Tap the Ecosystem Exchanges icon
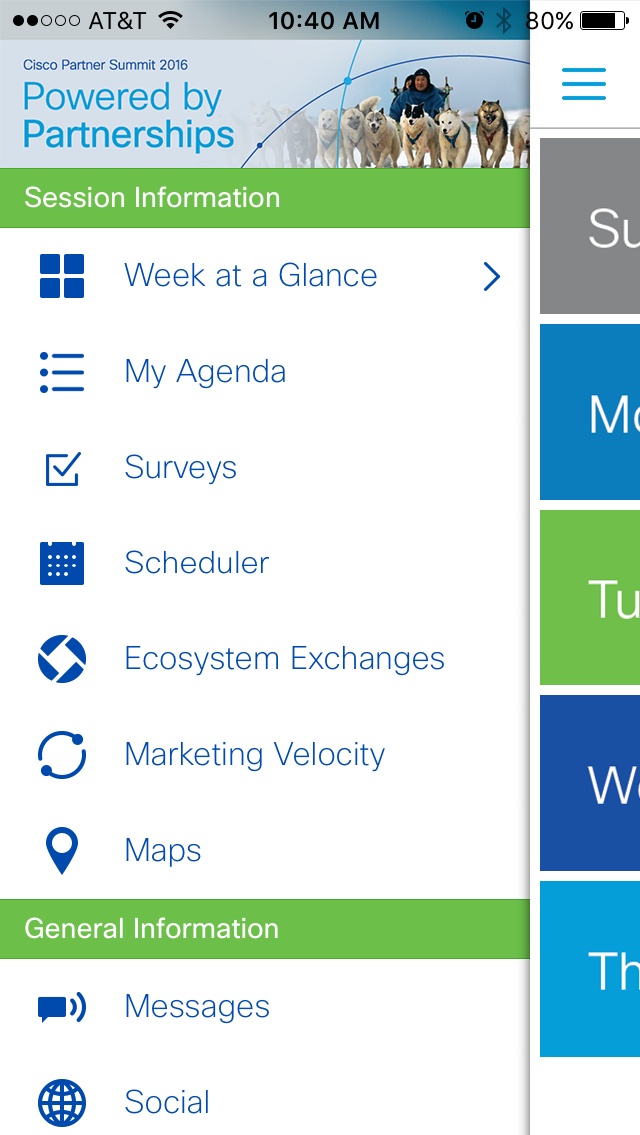Screen dimensions: 640x1135 pyautogui.click(x=62, y=659)
